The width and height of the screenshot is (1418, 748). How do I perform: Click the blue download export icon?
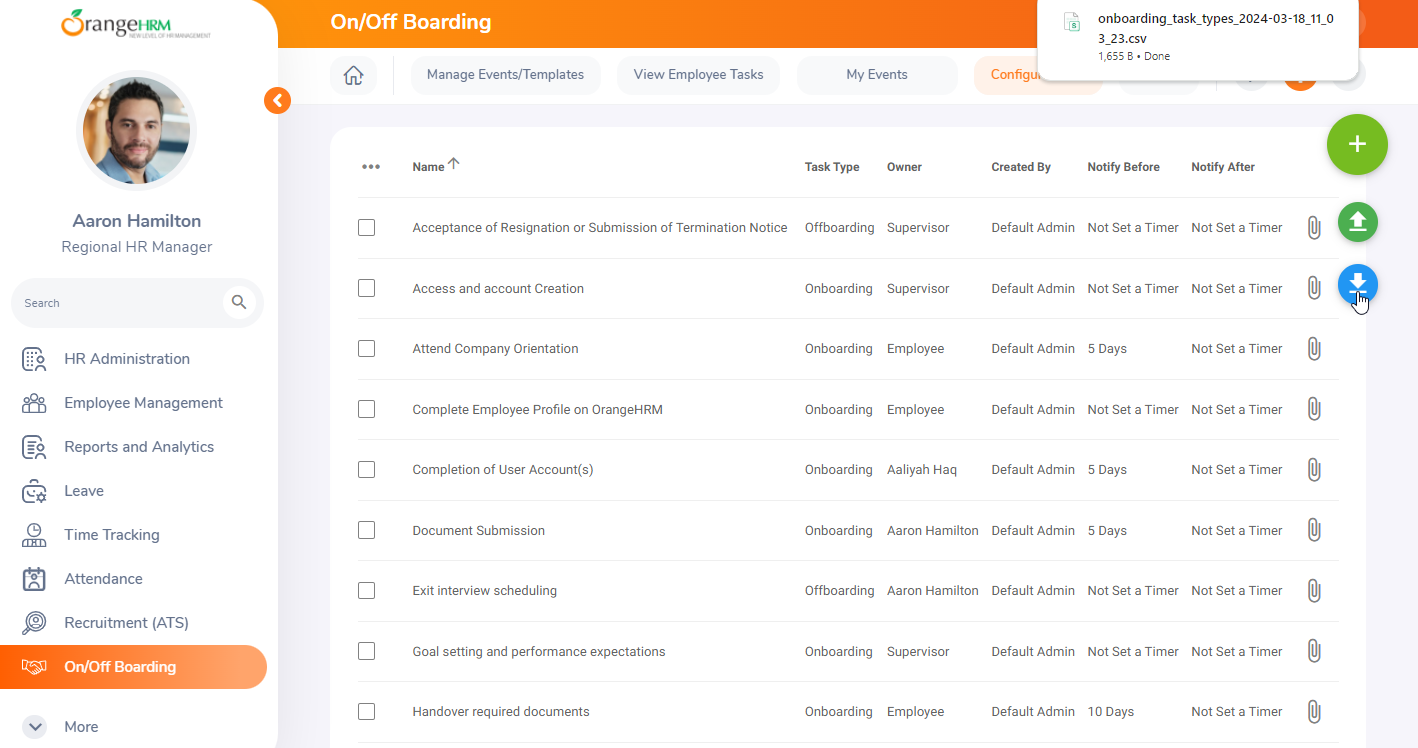pos(1357,285)
